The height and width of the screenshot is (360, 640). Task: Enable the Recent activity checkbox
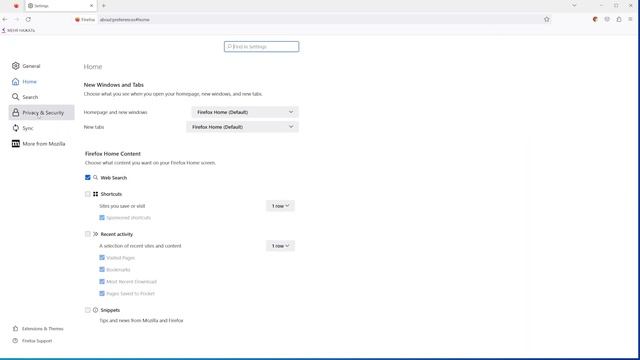tap(88, 234)
